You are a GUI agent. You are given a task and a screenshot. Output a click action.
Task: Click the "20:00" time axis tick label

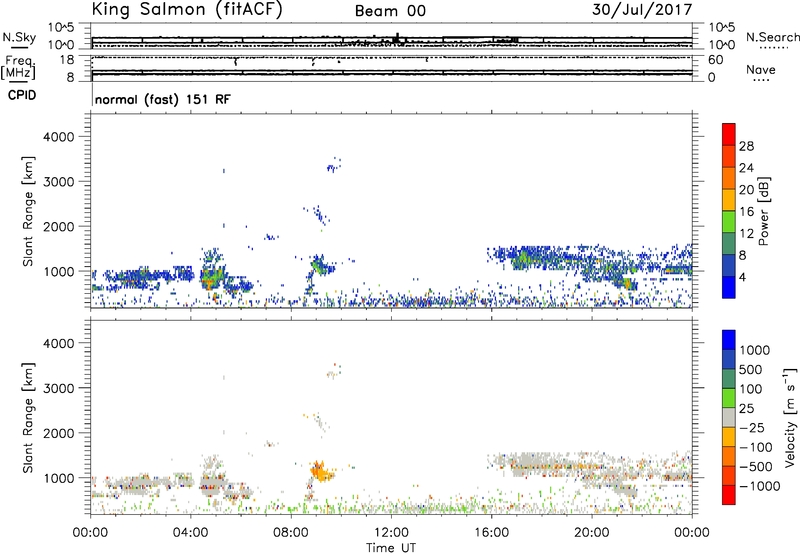592,533
